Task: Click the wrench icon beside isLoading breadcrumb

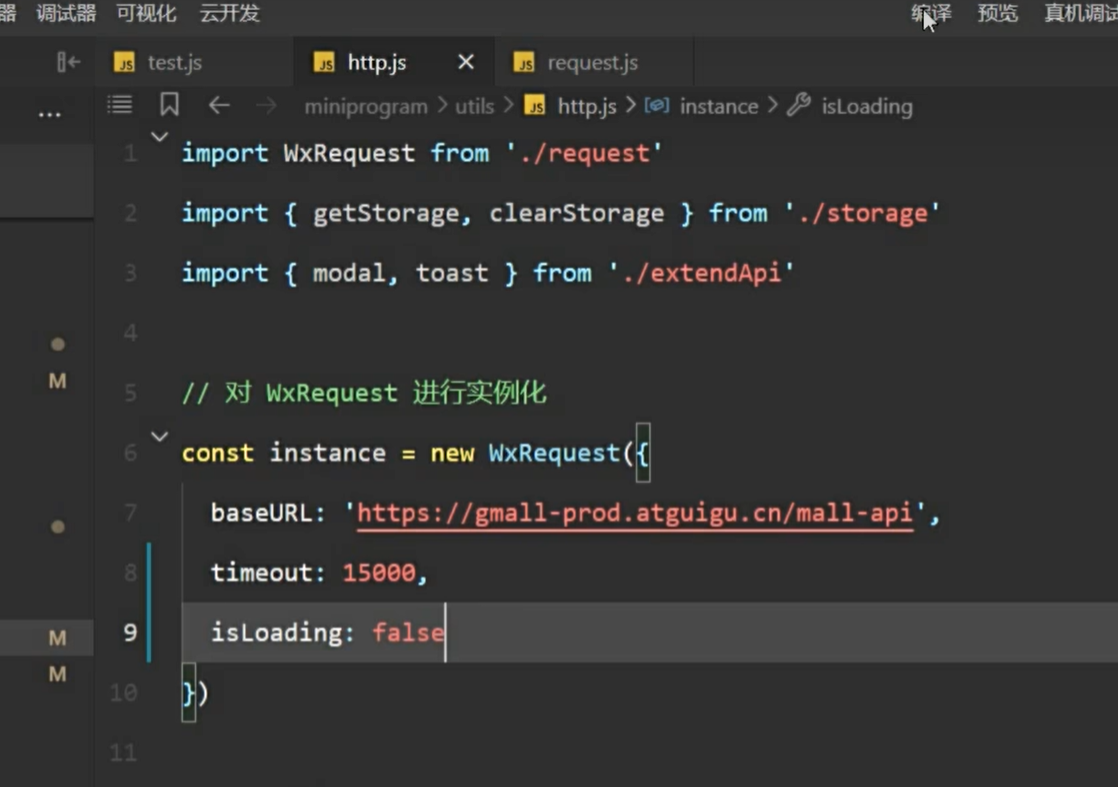Action: click(798, 105)
